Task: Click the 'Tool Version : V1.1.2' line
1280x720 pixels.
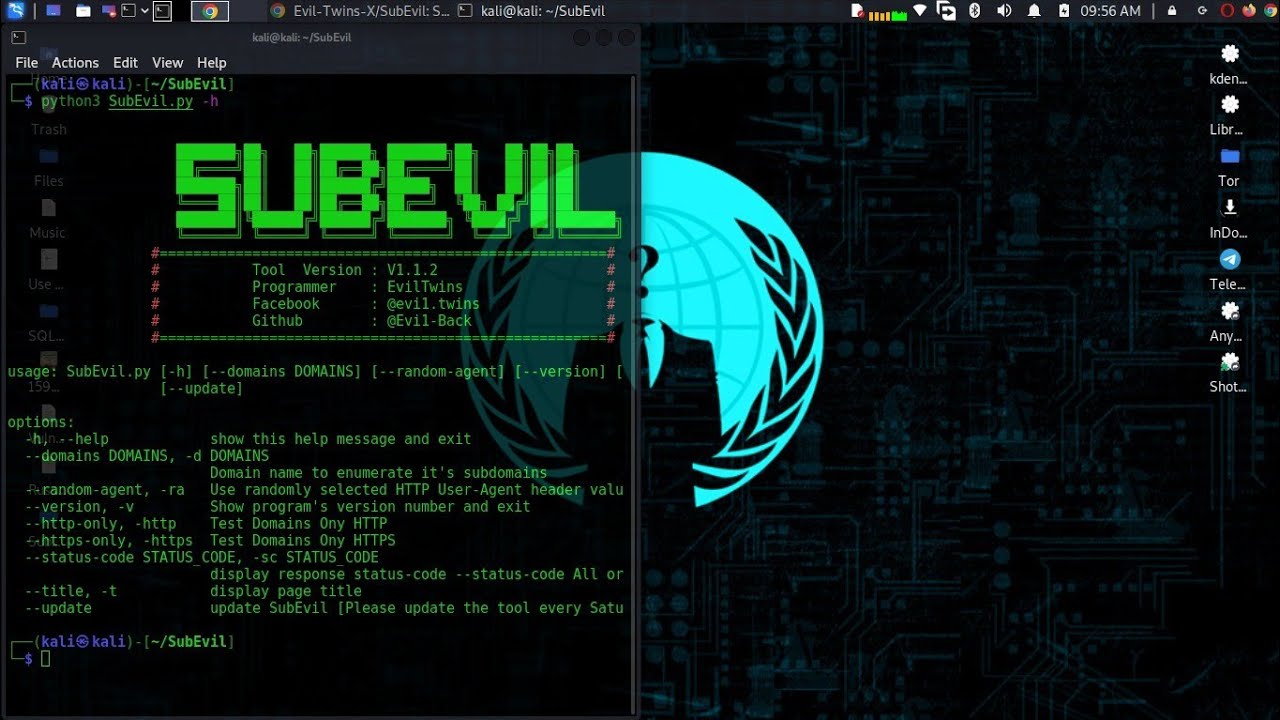Action: [345, 270]
